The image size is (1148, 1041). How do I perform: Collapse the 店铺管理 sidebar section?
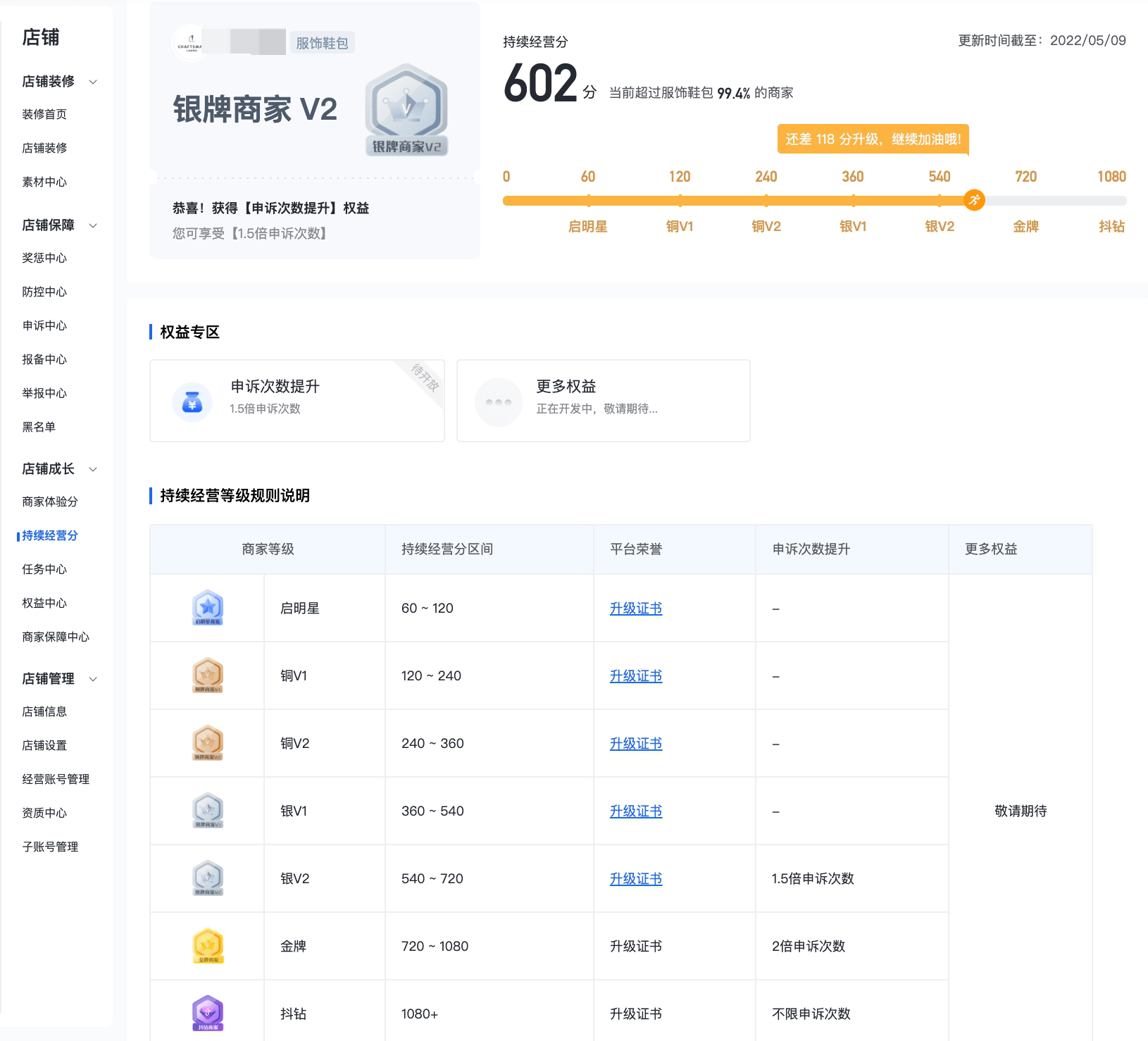[x=93, y=679]
